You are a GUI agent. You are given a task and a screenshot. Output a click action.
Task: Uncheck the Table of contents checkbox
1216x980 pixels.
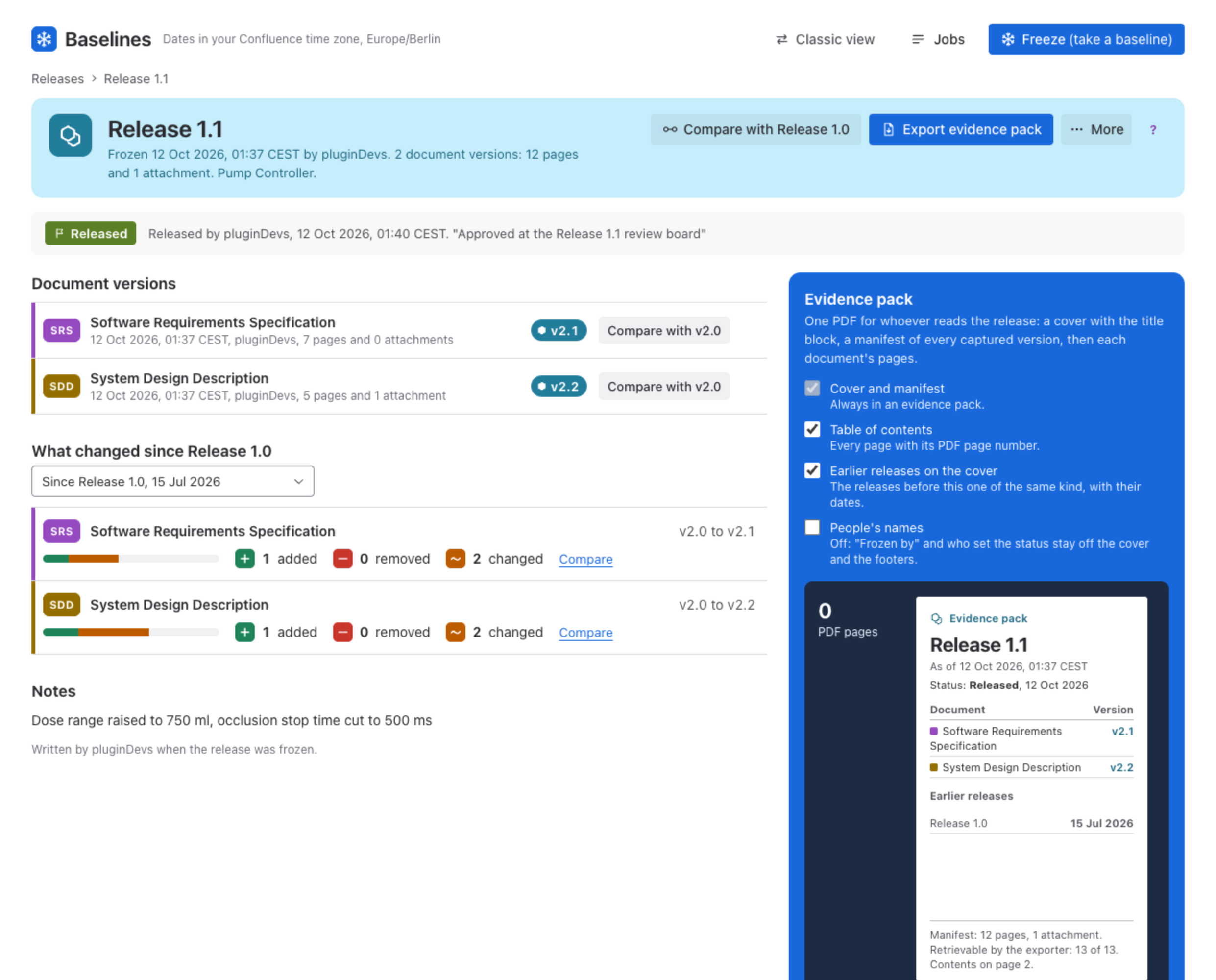point(812,430)
